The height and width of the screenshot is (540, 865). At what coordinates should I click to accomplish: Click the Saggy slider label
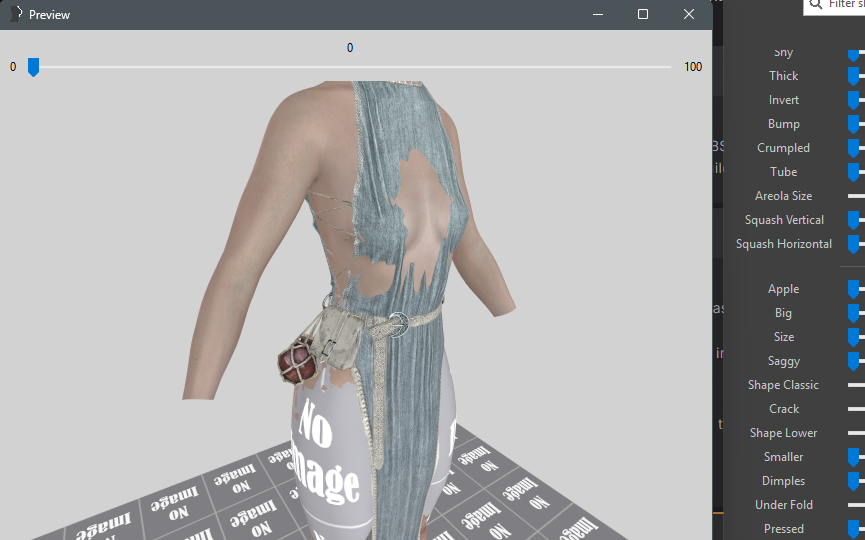click(x=783, y=361)
